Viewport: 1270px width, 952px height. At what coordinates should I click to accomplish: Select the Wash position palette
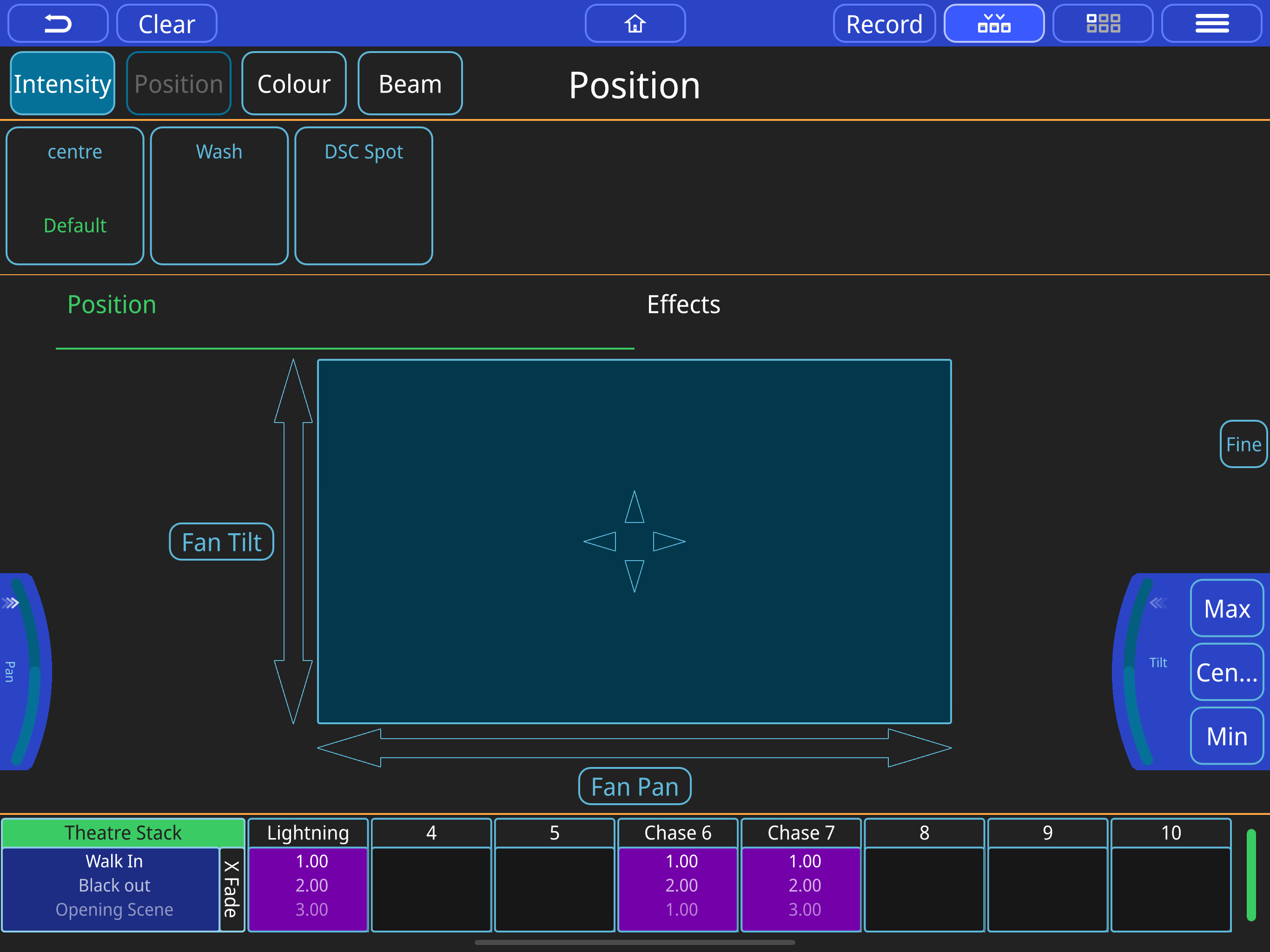point(219,196)
